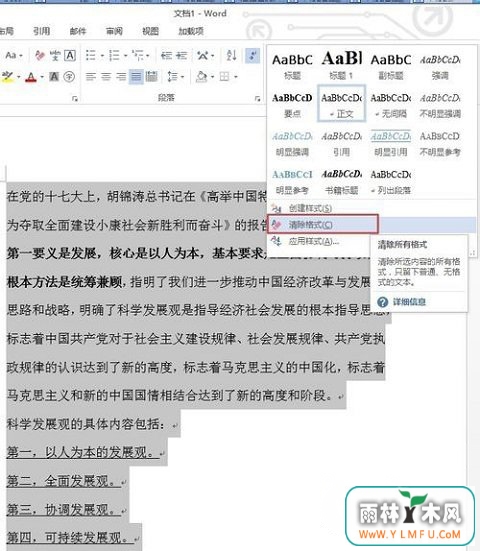Expand line spacing dropdown arrow
Viewport: 480px width, 551px height.
(182, 77)
